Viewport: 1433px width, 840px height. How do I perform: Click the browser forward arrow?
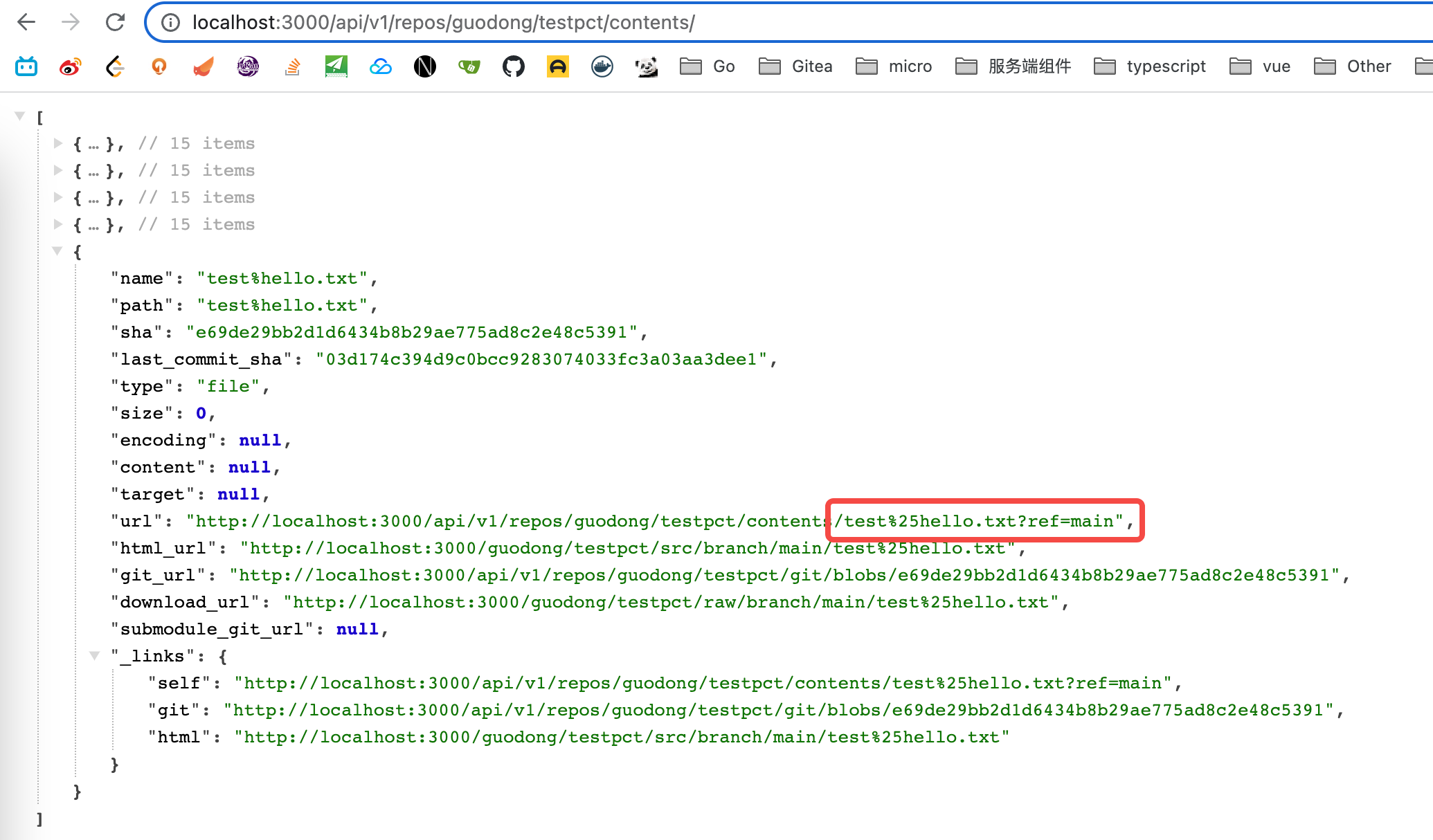71,22
